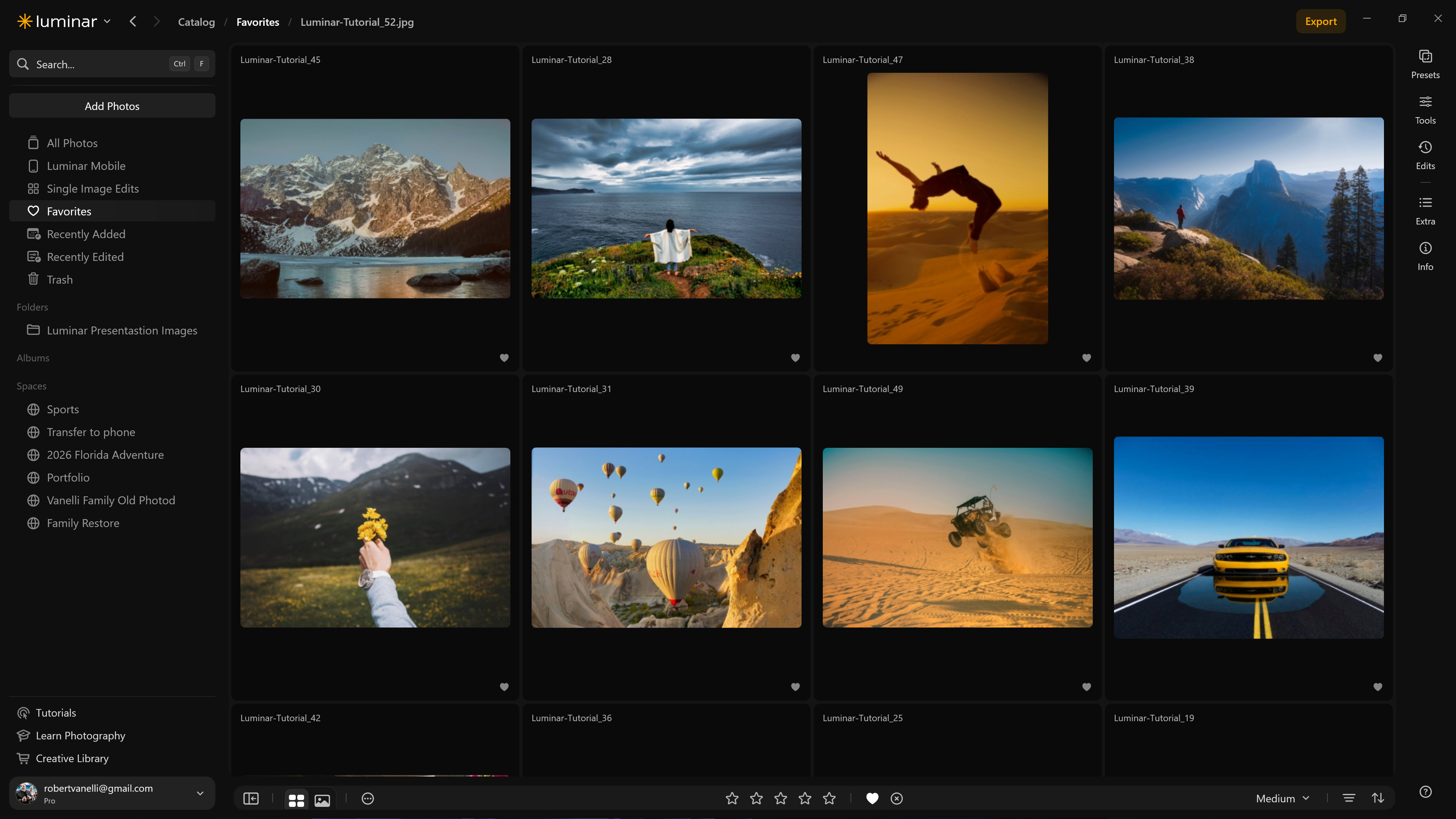This screenshot has height=819, width=1456.
Task: Select the hot air balloons photo
Action: (666, 538)
